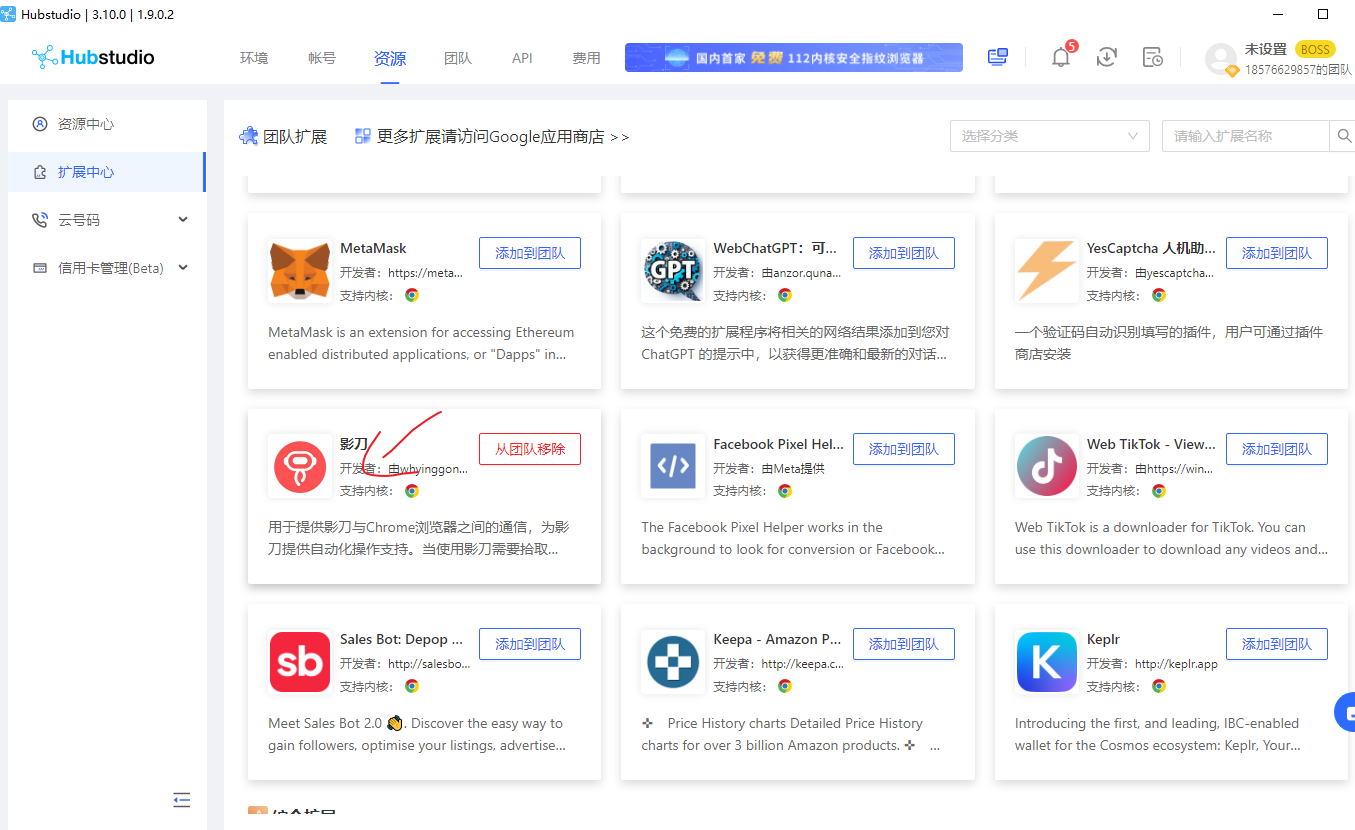Add Keplr to the team
Image resolution: width=1355 pixels, height=830 pixels.
click(1277, 644)
